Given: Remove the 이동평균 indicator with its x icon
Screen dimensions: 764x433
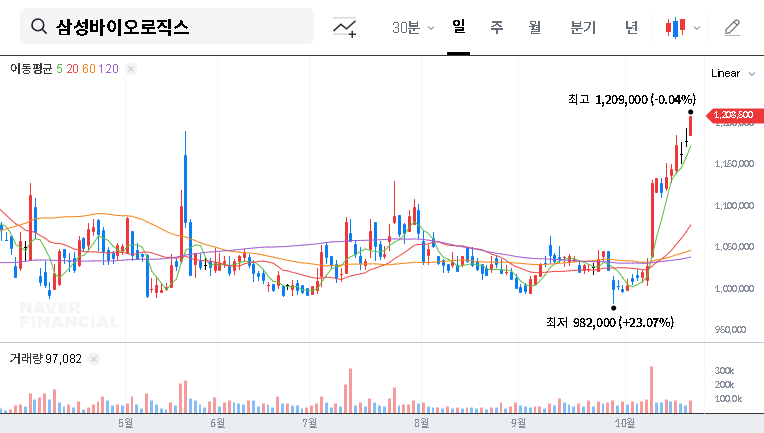Looking at the screenshot, I should [x=131, y=69].
